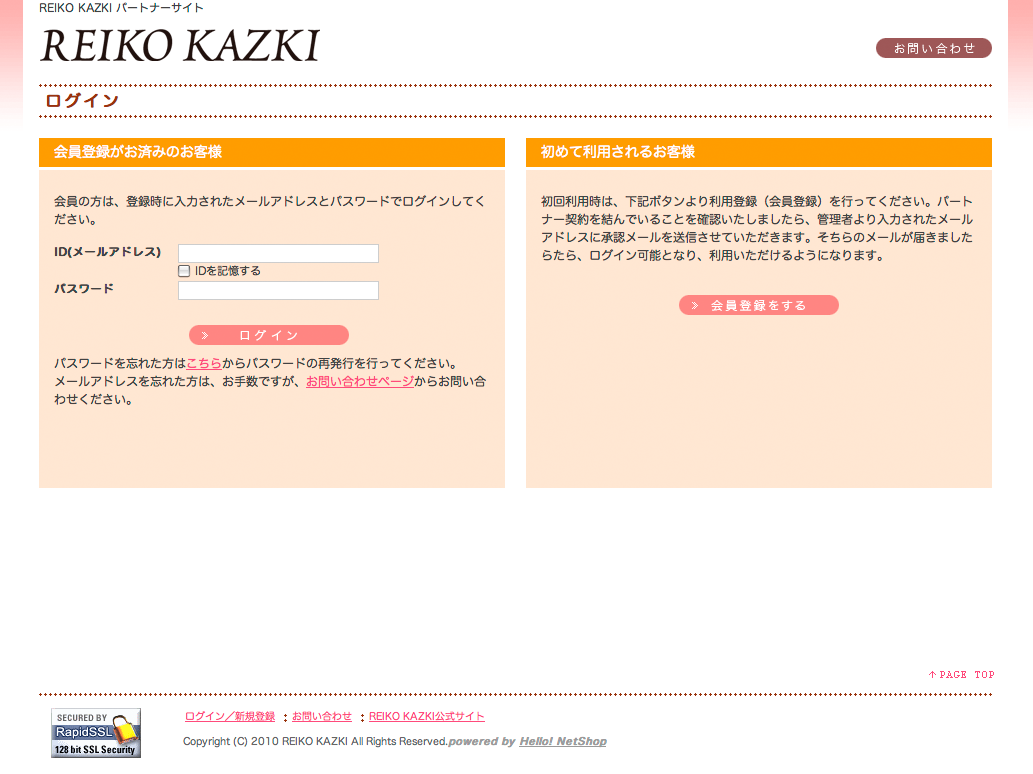Enable the IDを記憶する checkbox
This screenshot has height=774, width=1033.
coord(184,271)
